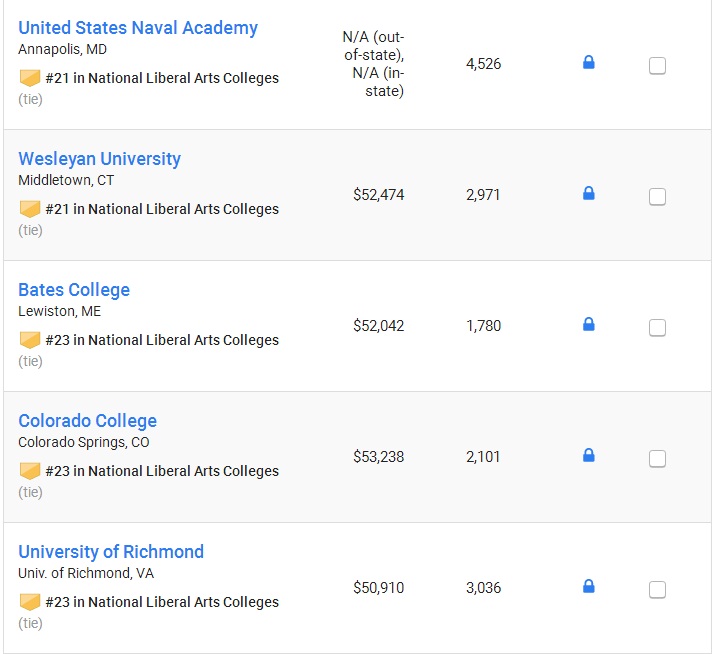Click the blue lock icon for Bates College
The height and width of the screenshot is (654, 716).
coord(589,324)
